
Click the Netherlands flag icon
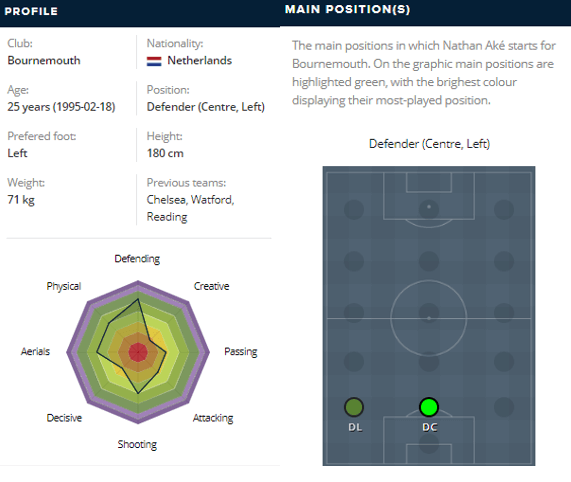click(x=154, y=61)
